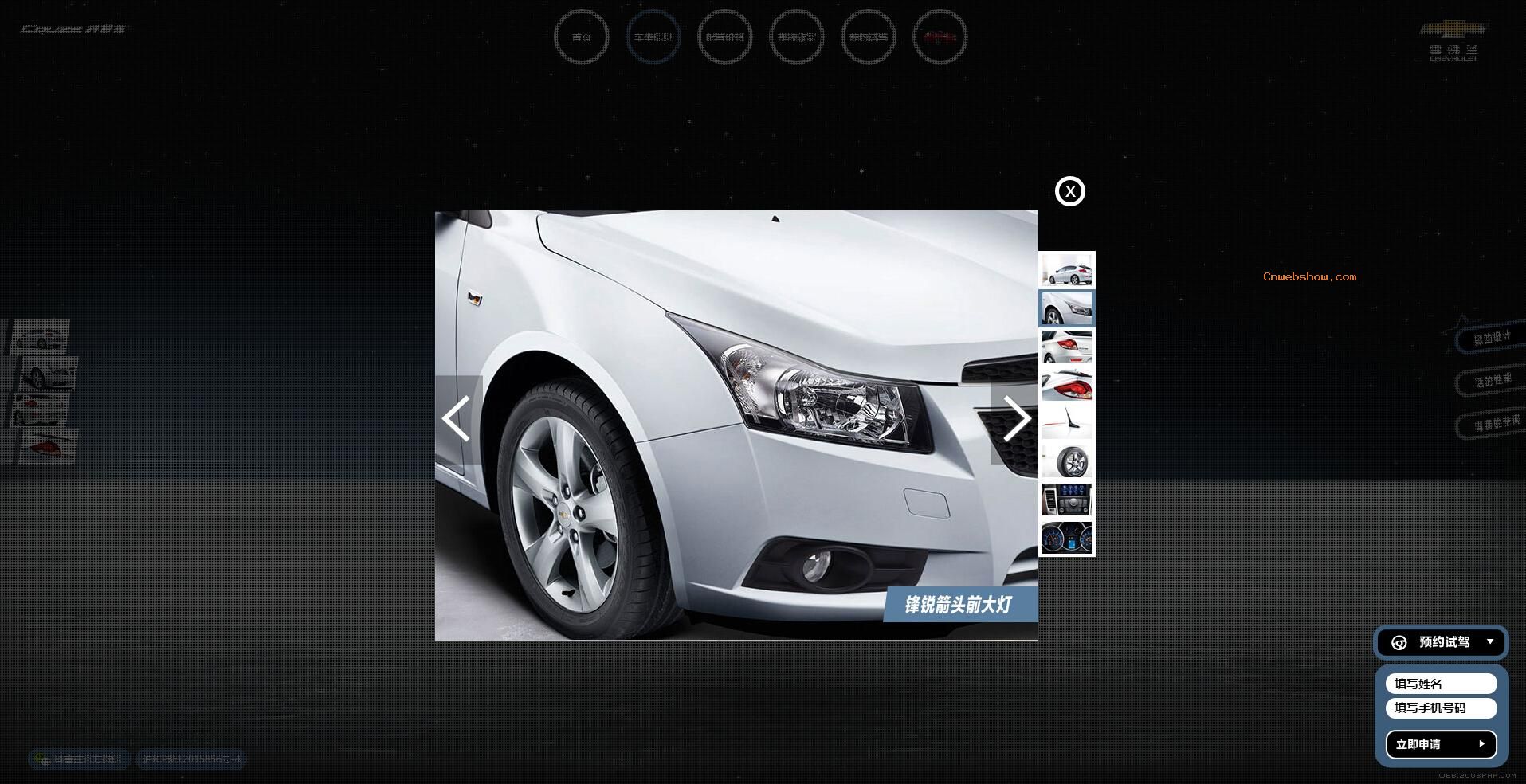Open the instrument gauge cluster thumbnail

point(1067,538)
